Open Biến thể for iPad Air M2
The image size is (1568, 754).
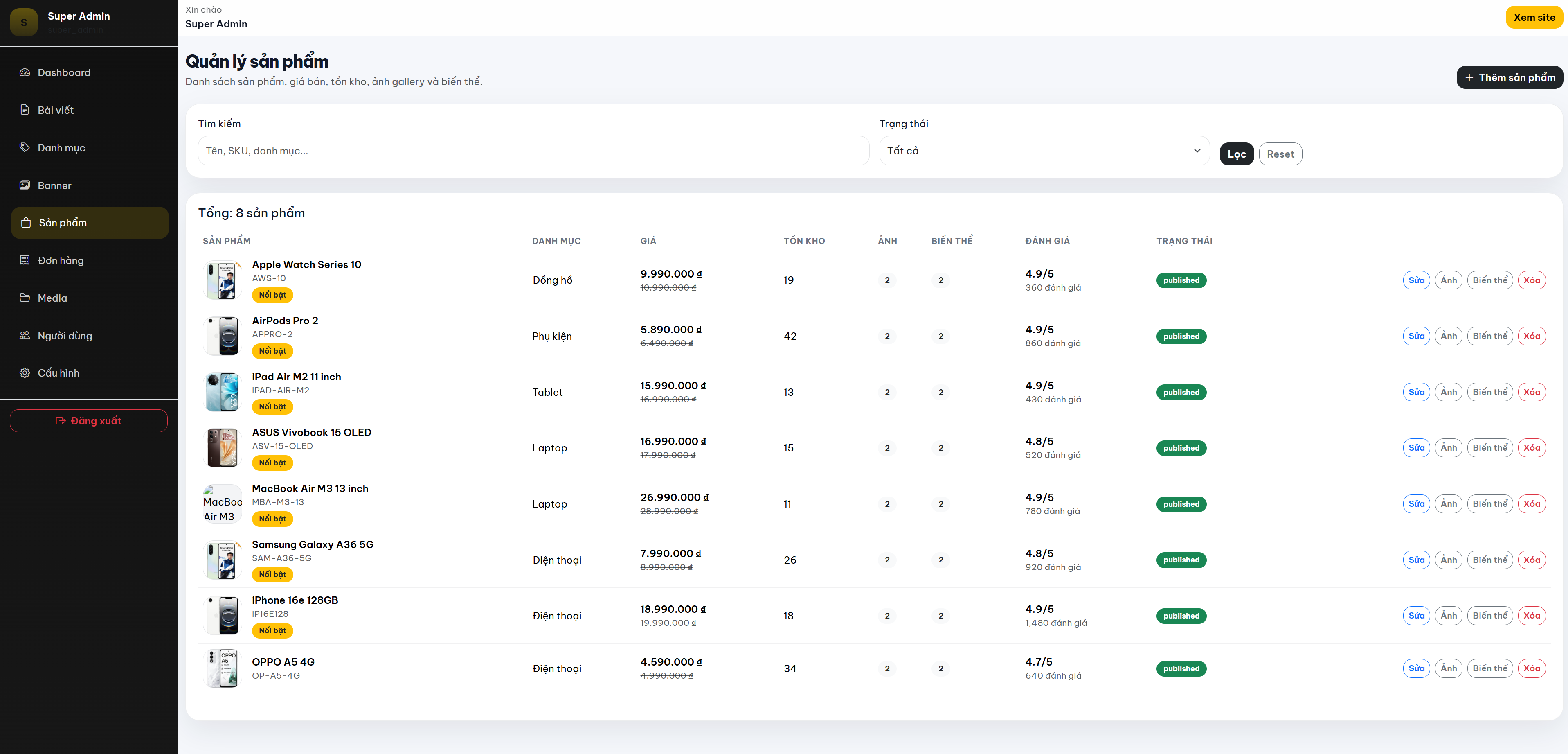coord(1489,392)
